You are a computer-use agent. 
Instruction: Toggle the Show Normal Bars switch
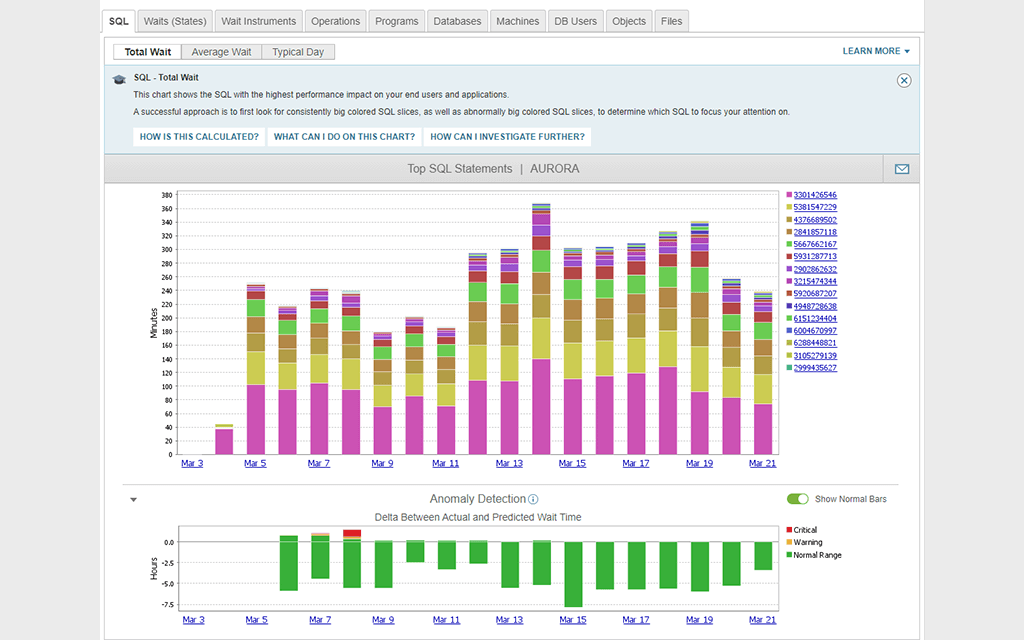pos(798,498)
